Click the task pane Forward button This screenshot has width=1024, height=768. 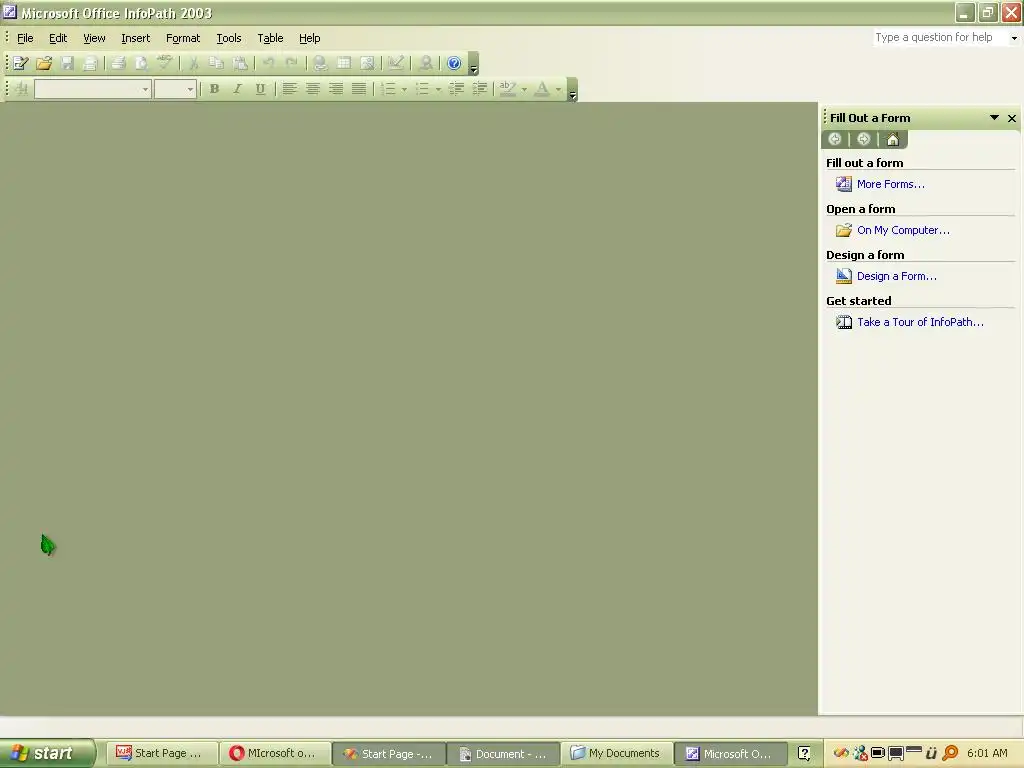tap(863, 139)
